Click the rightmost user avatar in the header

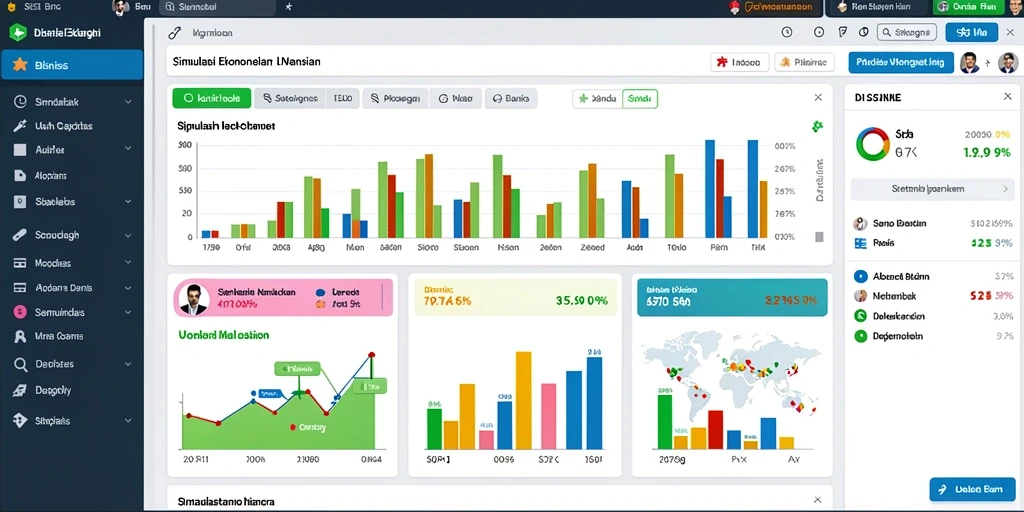1008,63
